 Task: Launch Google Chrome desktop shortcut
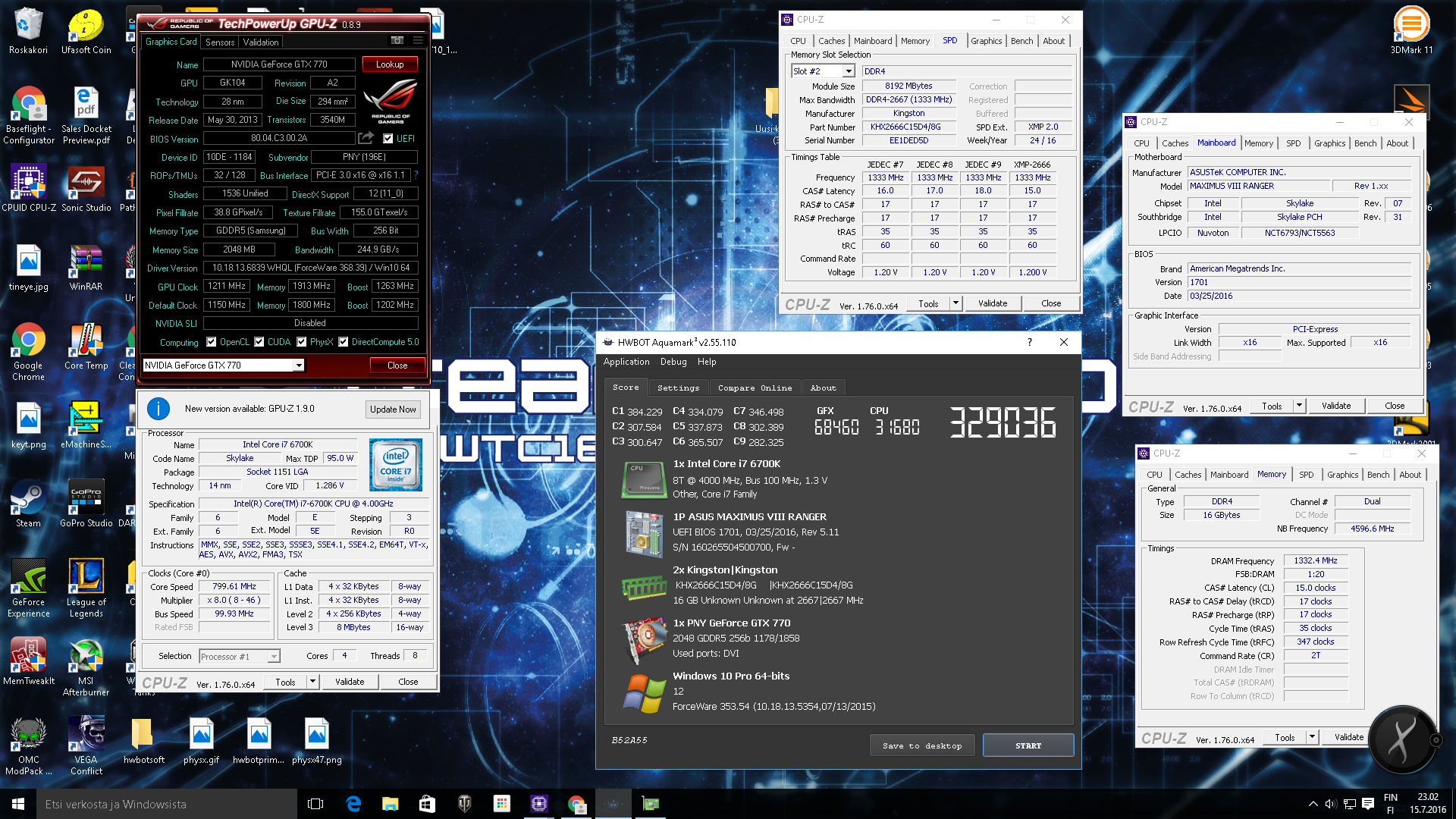coord(29,352)
